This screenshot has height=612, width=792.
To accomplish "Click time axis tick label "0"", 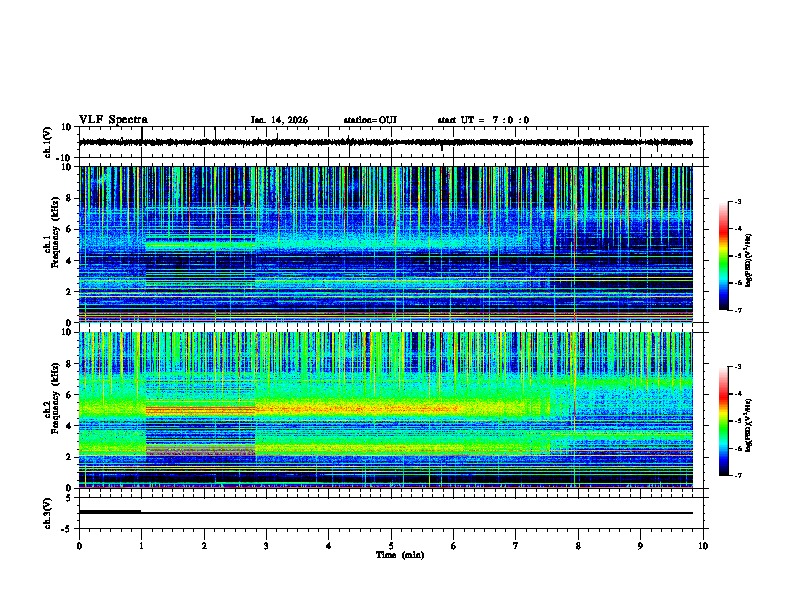I will [79, 546].
